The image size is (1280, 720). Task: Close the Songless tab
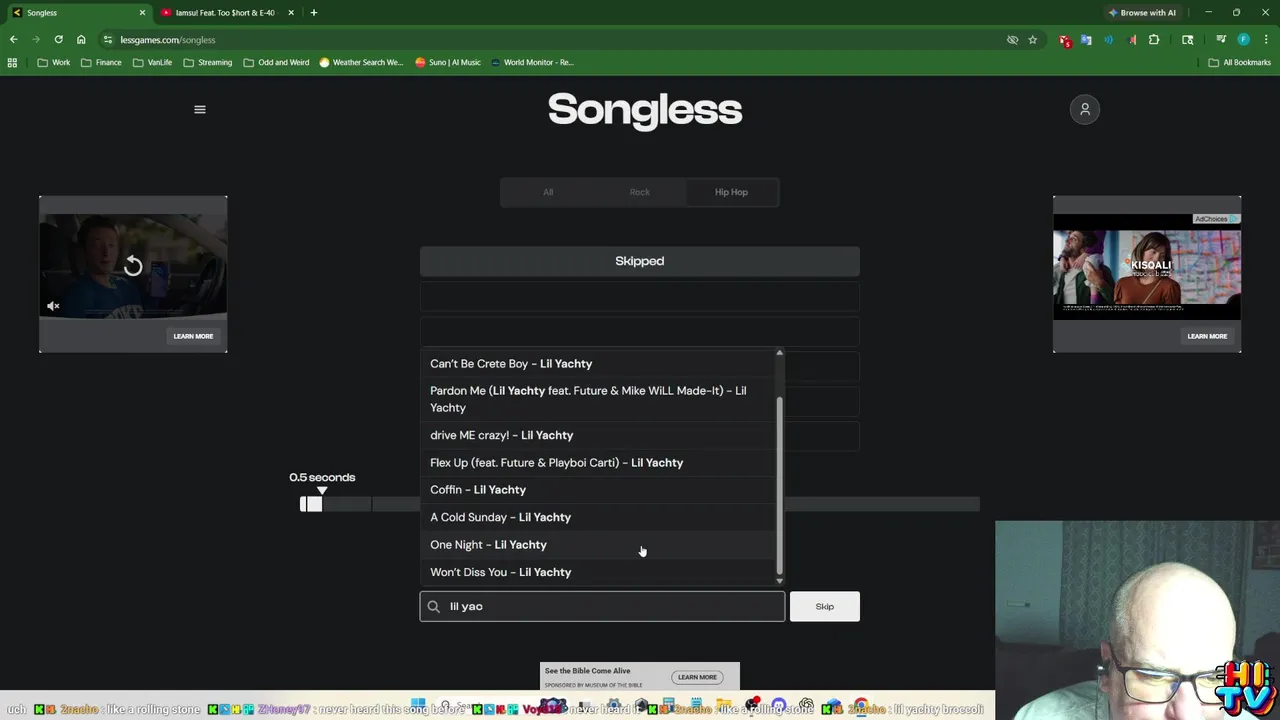(x=141, y=13)
